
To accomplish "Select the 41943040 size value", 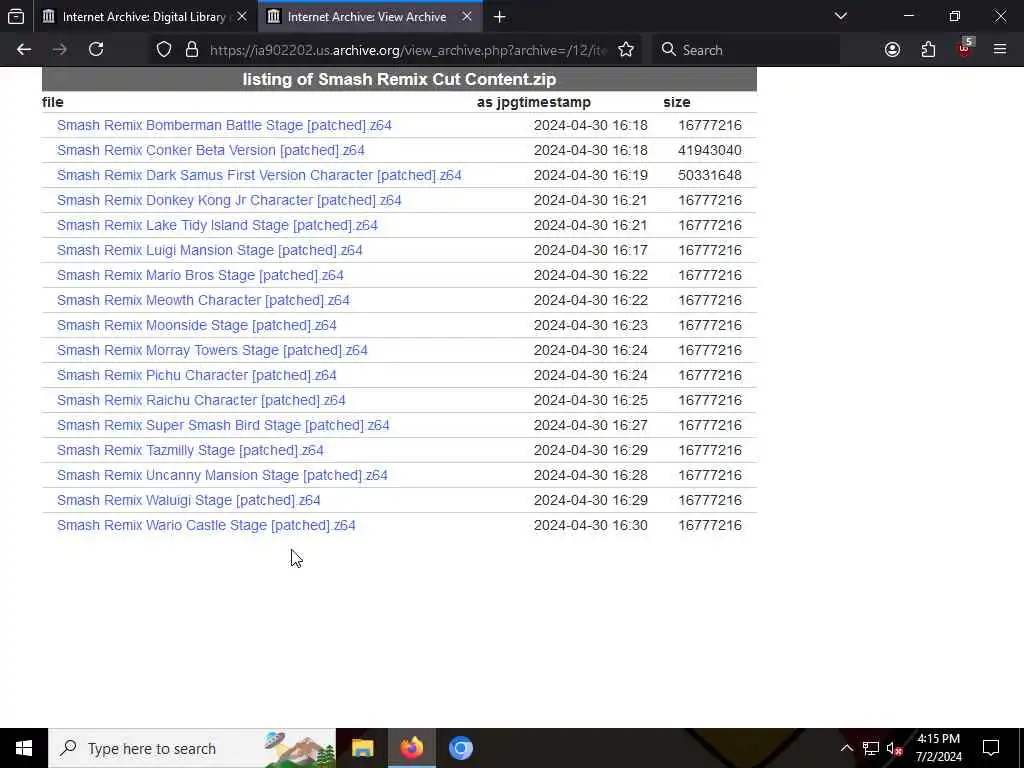I will click(x=709, y=150).
